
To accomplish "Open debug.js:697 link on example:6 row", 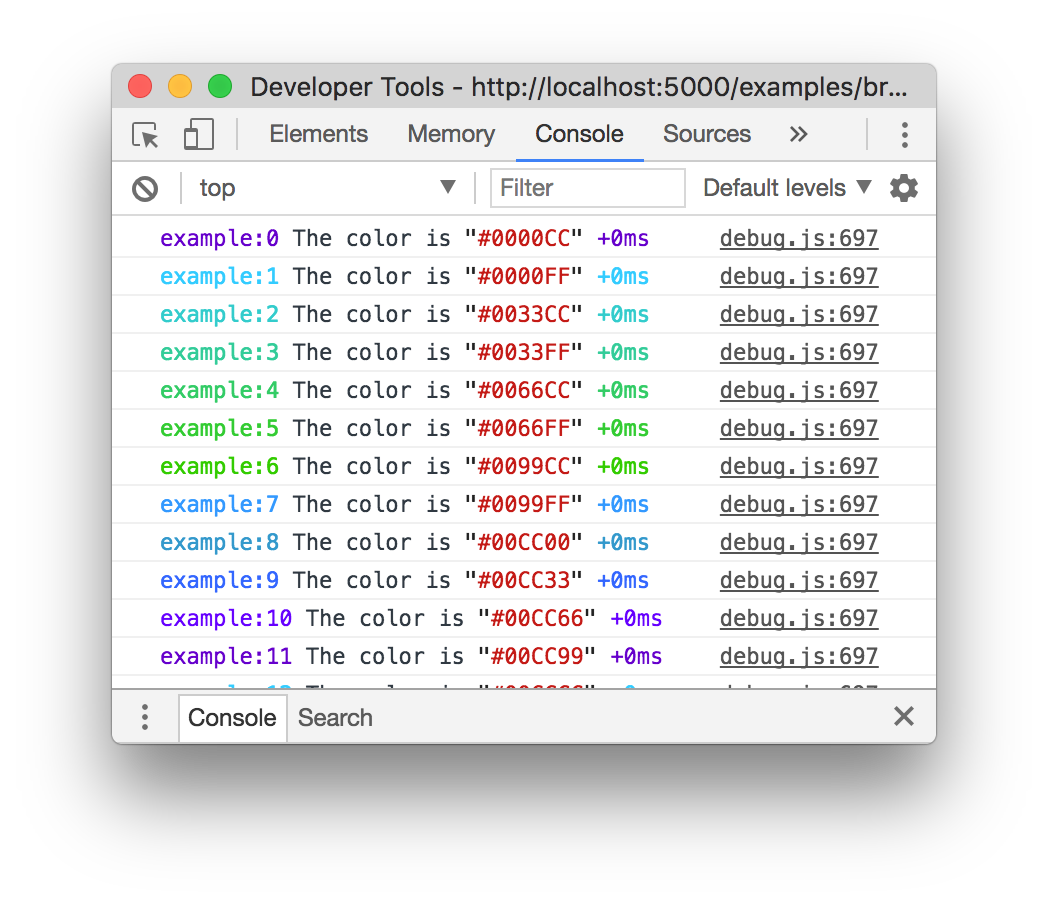I will (x=799, y=467).
